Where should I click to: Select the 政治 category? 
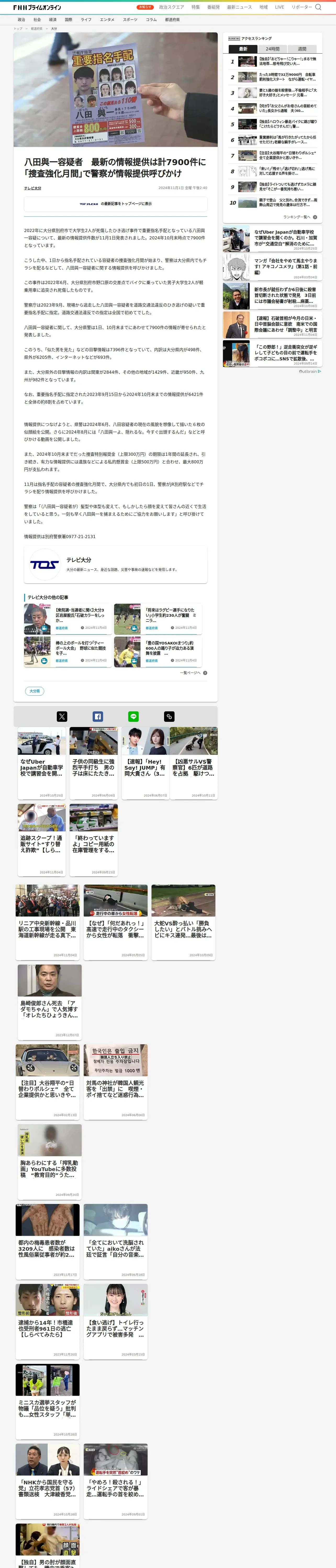pos(21,20)
